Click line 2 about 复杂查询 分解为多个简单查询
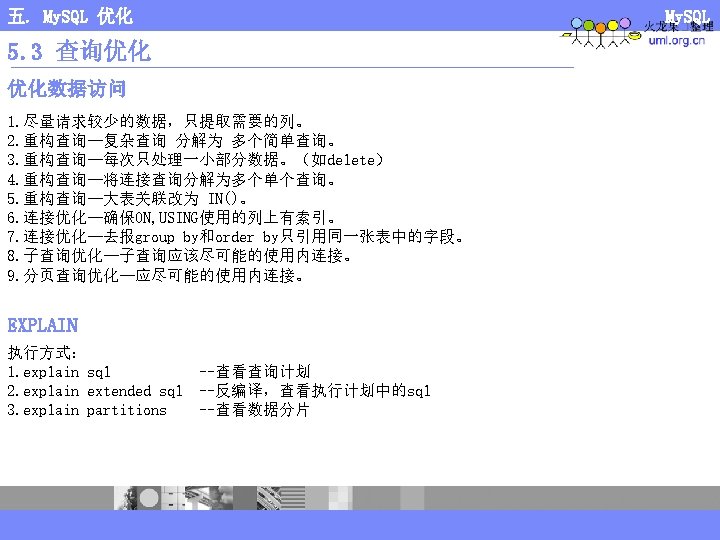This screenshot has width=720, height=540. point(171,141)
